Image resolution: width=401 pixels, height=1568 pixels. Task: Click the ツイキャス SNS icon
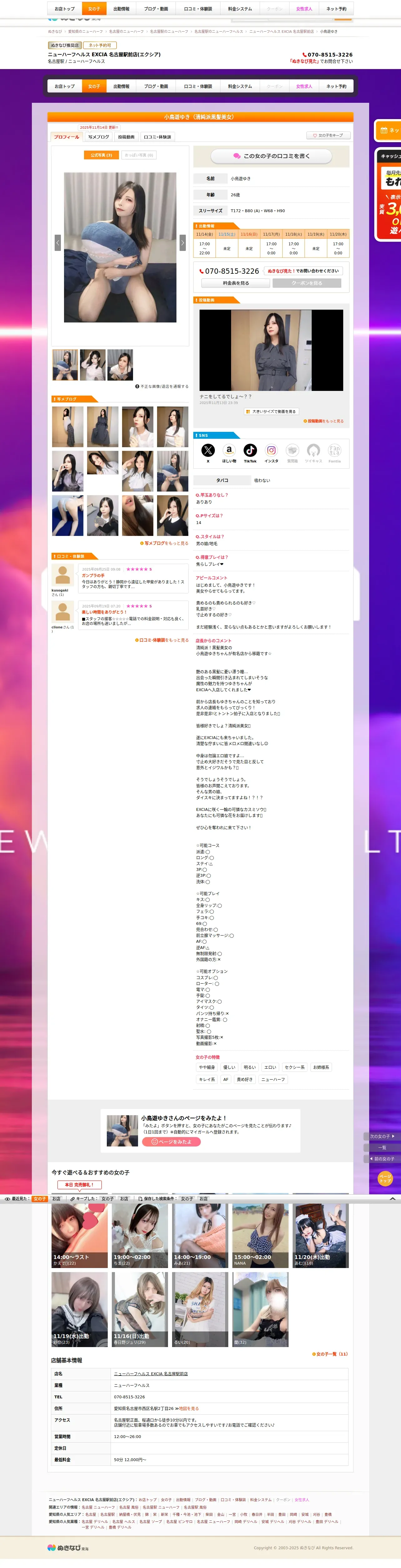click(313, 450)
